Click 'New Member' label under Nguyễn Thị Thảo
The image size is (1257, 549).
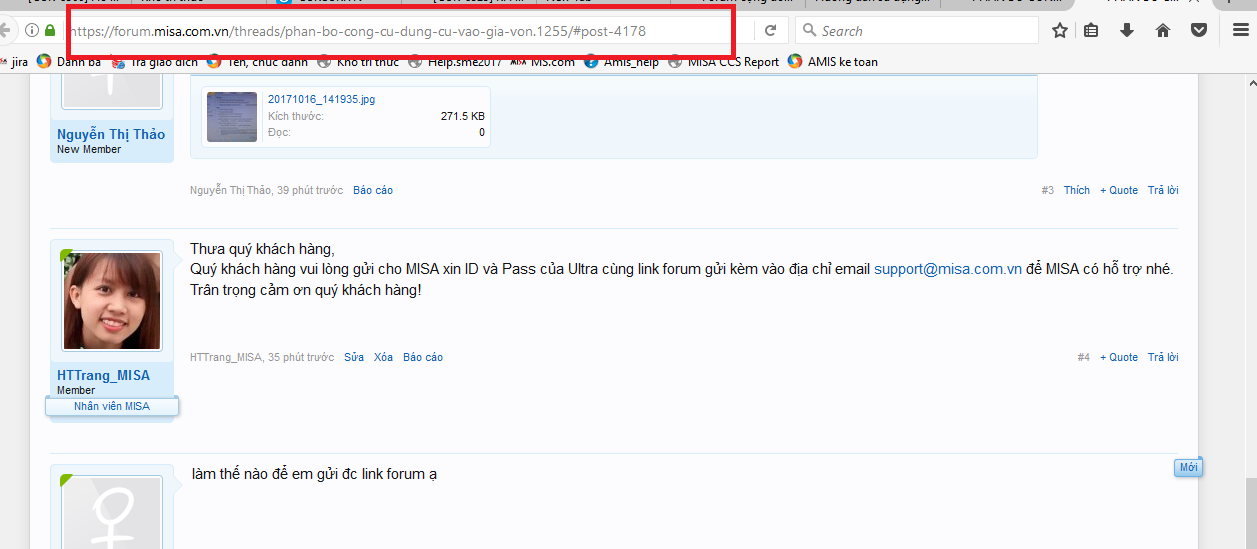coord(89,149)
